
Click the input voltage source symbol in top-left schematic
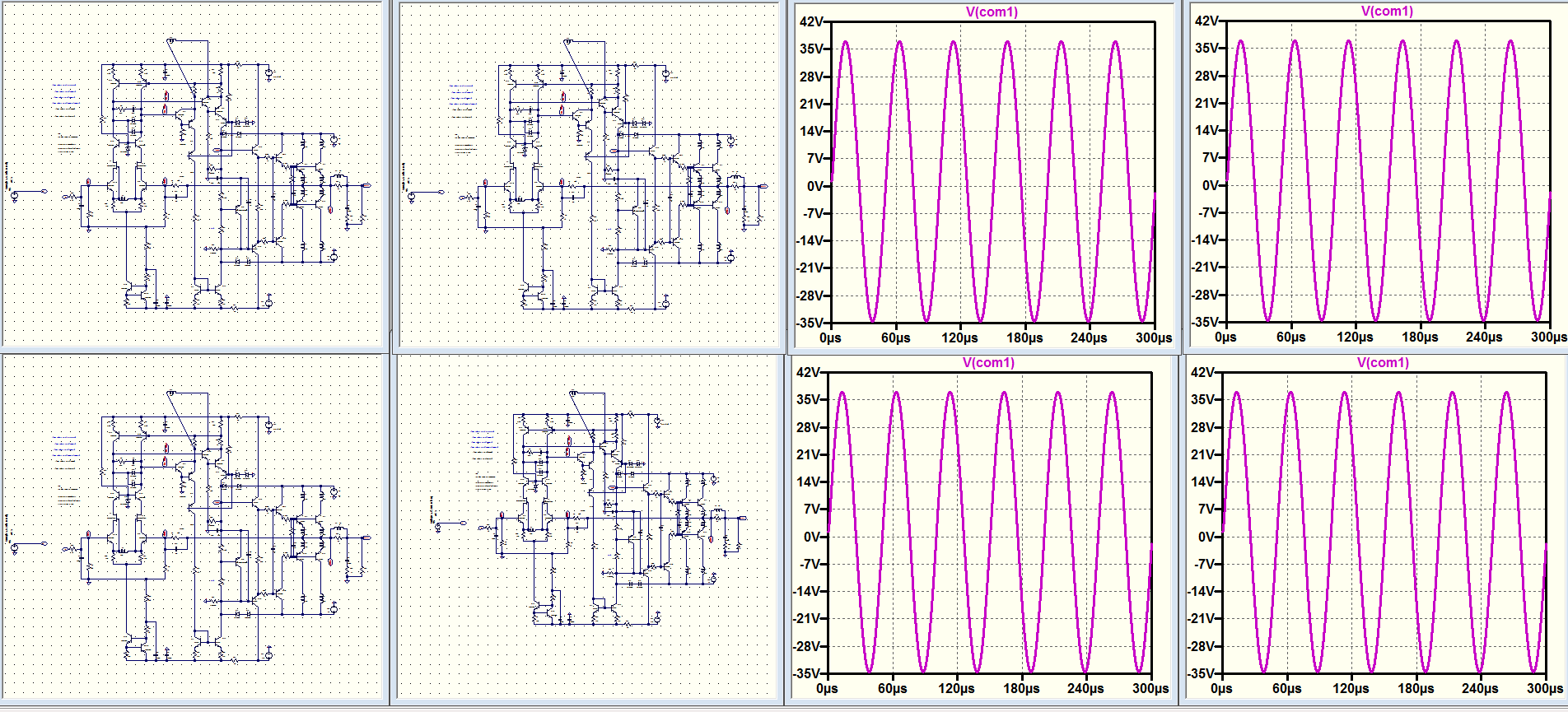14,194
